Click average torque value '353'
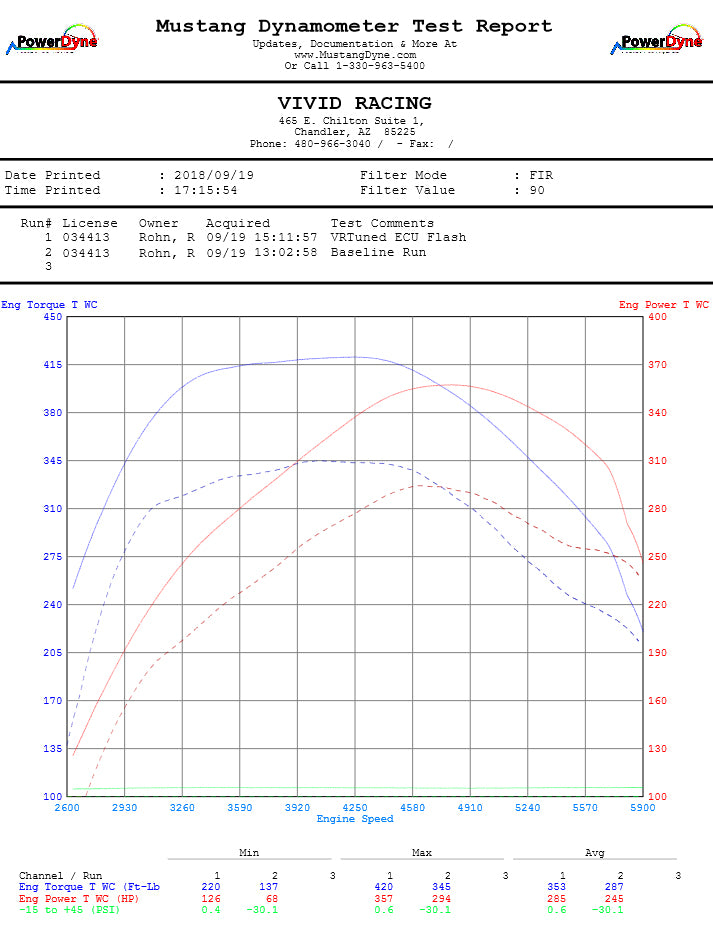This screenshot has width=713, height=938. coord(556,887)
